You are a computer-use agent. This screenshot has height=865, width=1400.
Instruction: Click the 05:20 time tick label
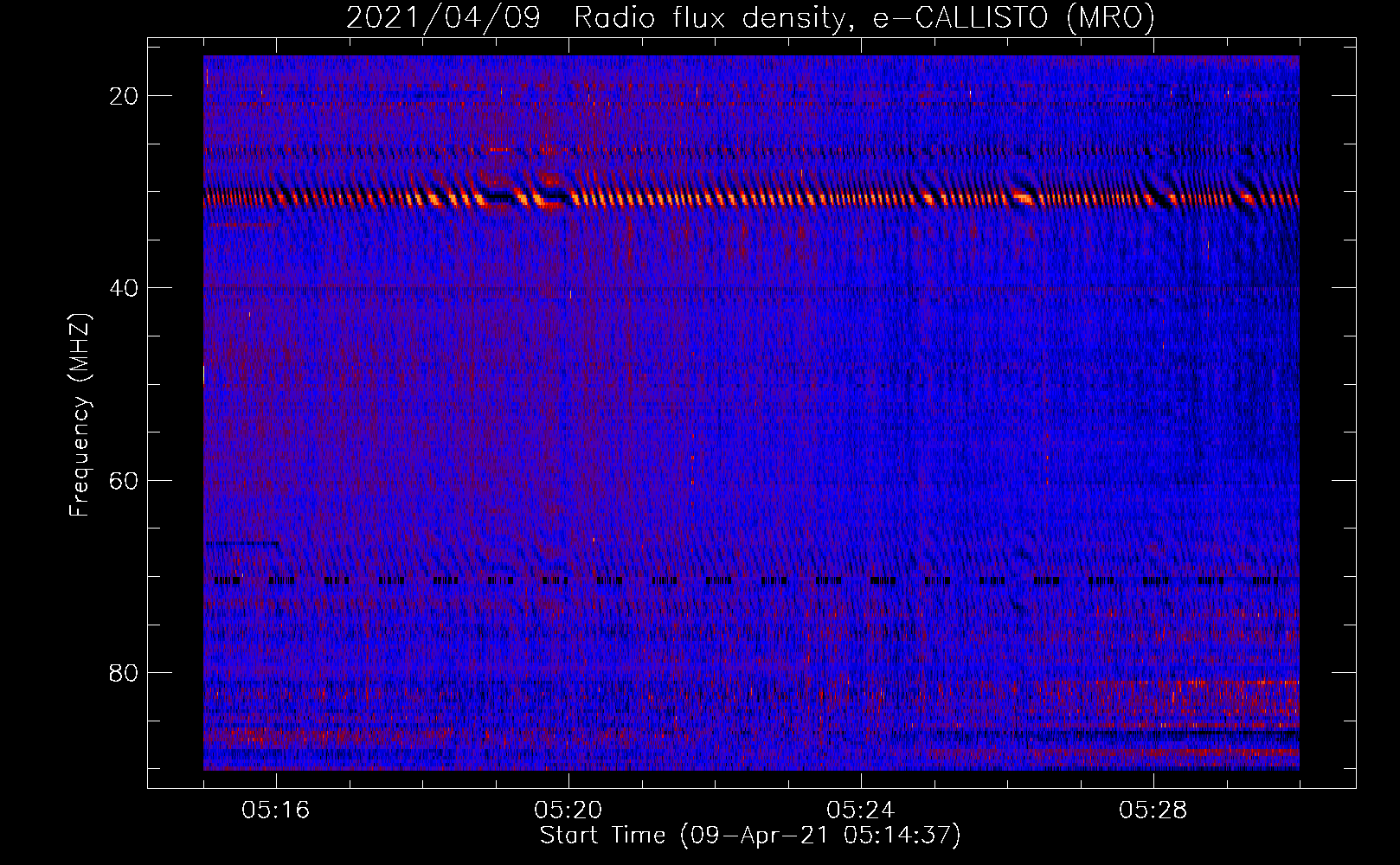pos(568,811)
